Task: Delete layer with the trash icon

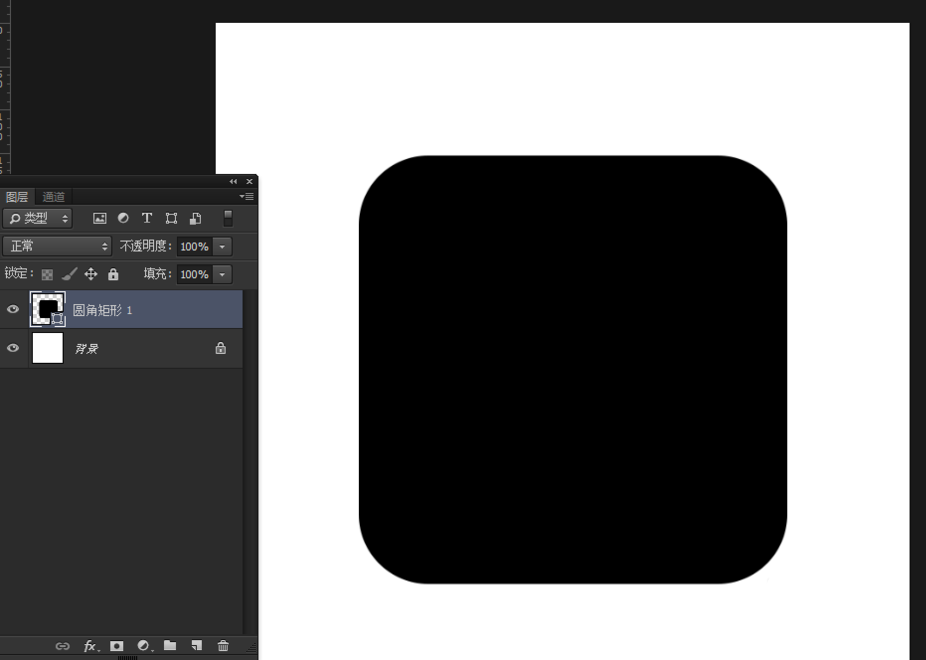Action: pyautogui.click(x=223, y=646)
